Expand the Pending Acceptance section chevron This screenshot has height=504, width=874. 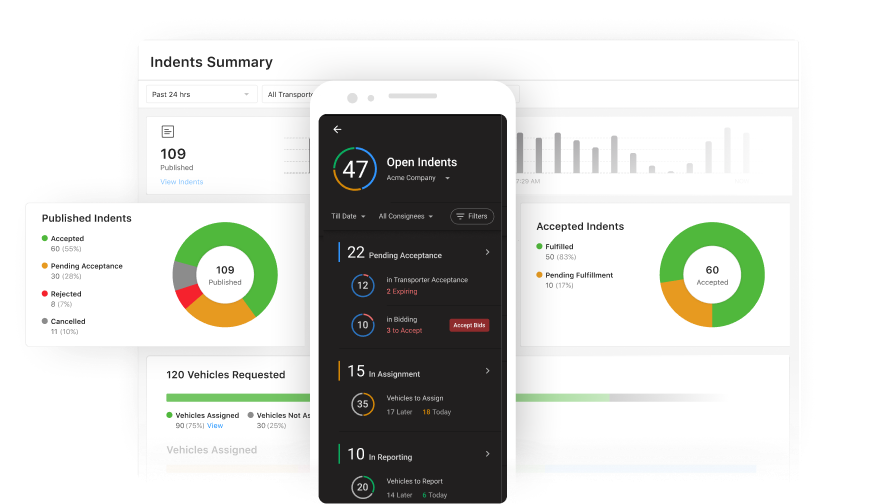[487, 252]
